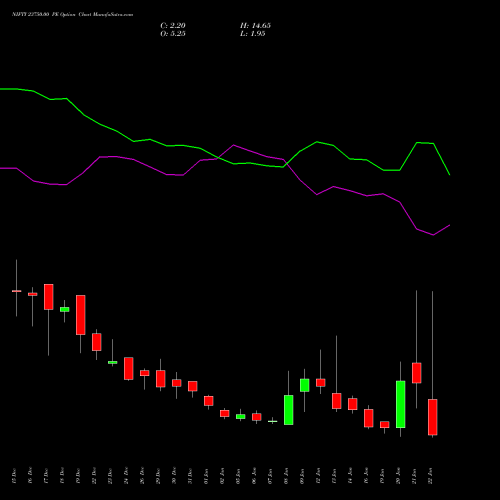Click the green candlestick for 20 Jan
Image resolution: width=500 pixels, height=500 pixels.
click(401, 404)
